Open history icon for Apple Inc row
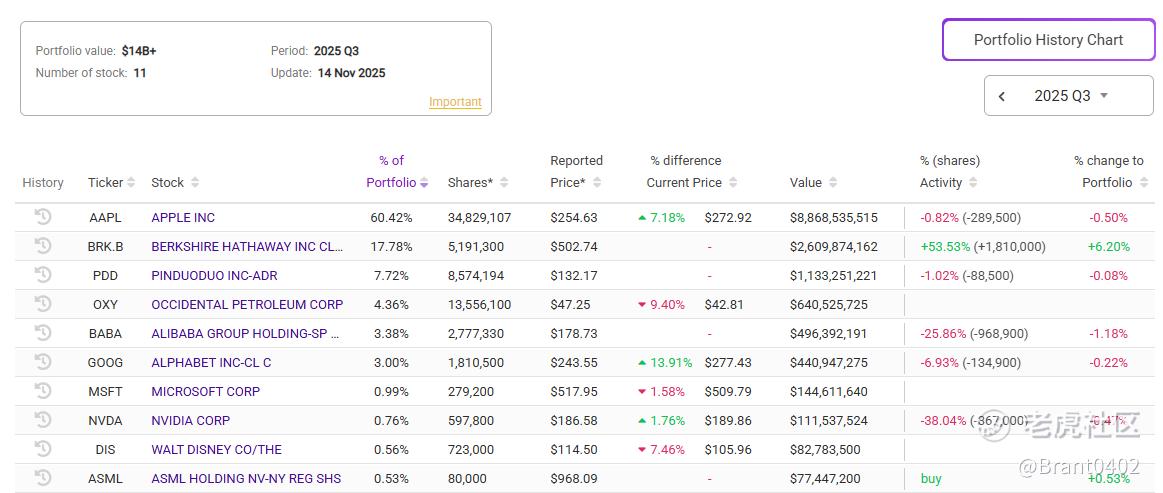 tap(42, 216)
